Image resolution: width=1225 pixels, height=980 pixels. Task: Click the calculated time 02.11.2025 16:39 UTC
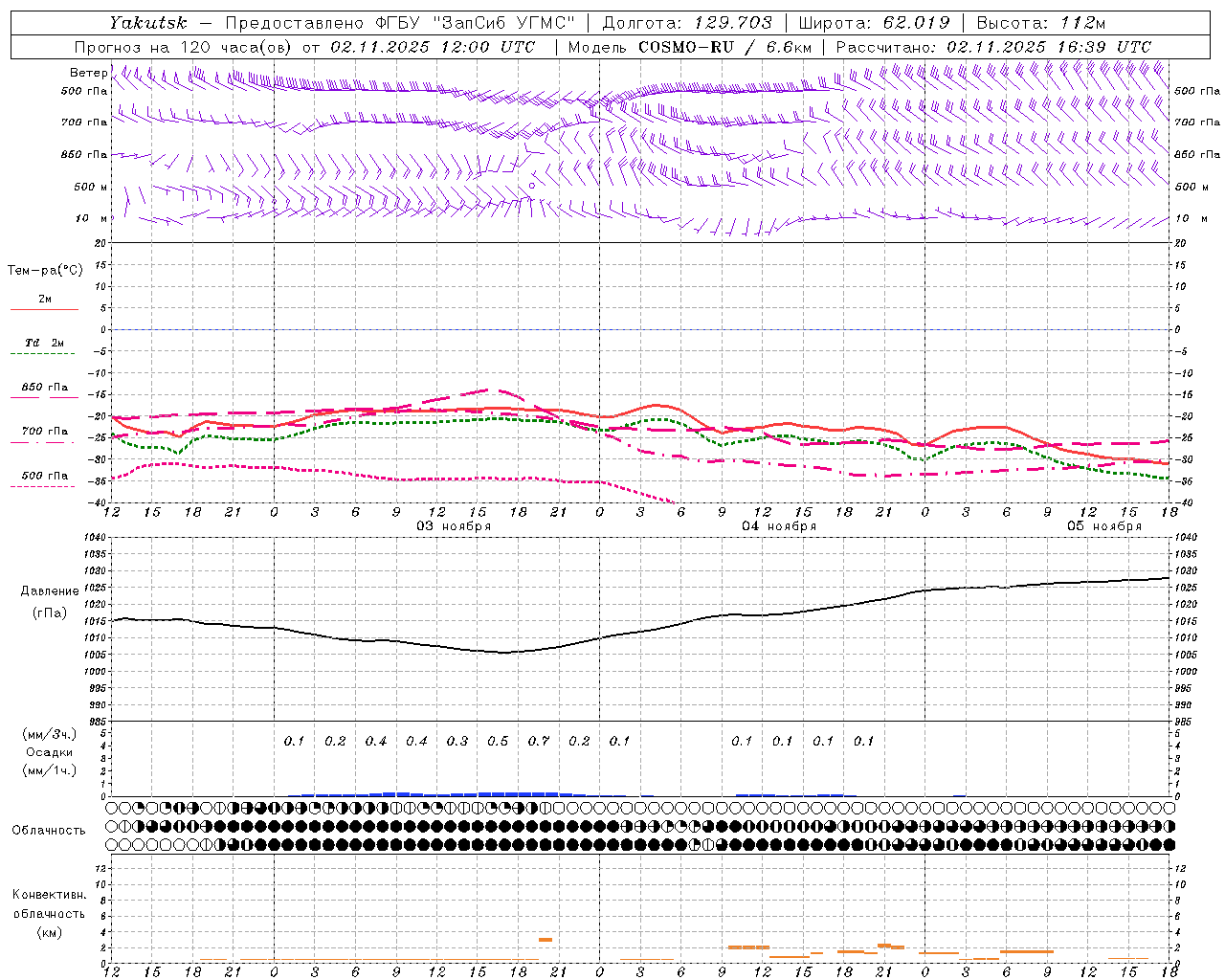pyautogui.click(x=1049, y=47)
